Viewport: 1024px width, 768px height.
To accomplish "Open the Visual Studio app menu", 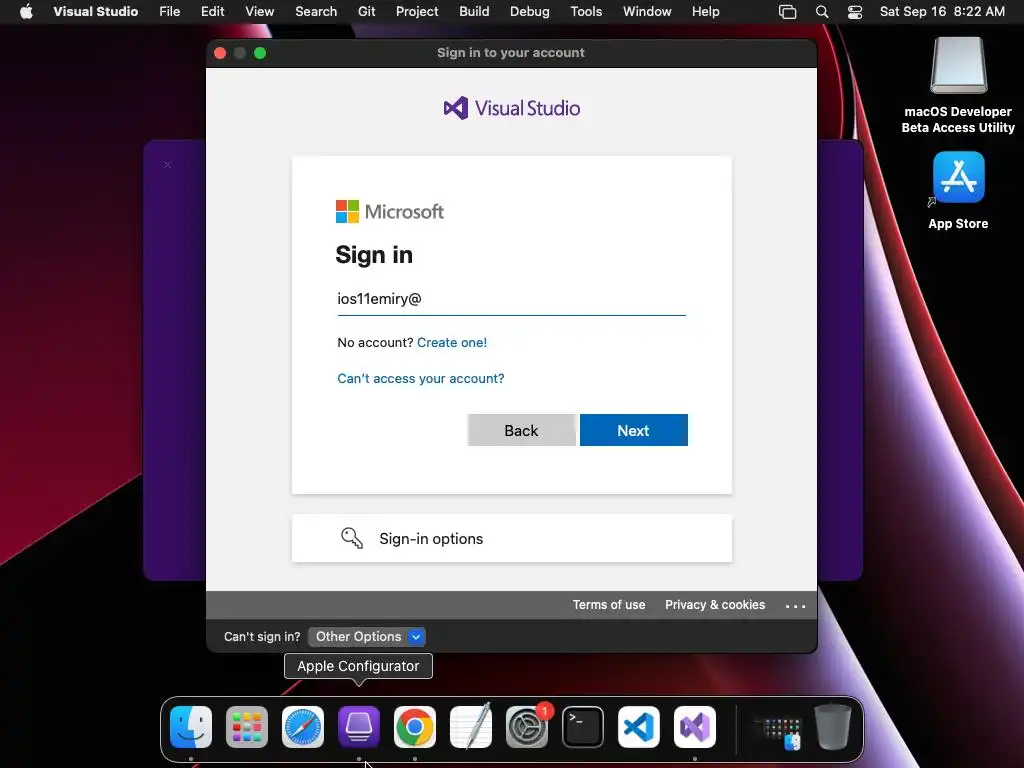I will coord(95,11).
